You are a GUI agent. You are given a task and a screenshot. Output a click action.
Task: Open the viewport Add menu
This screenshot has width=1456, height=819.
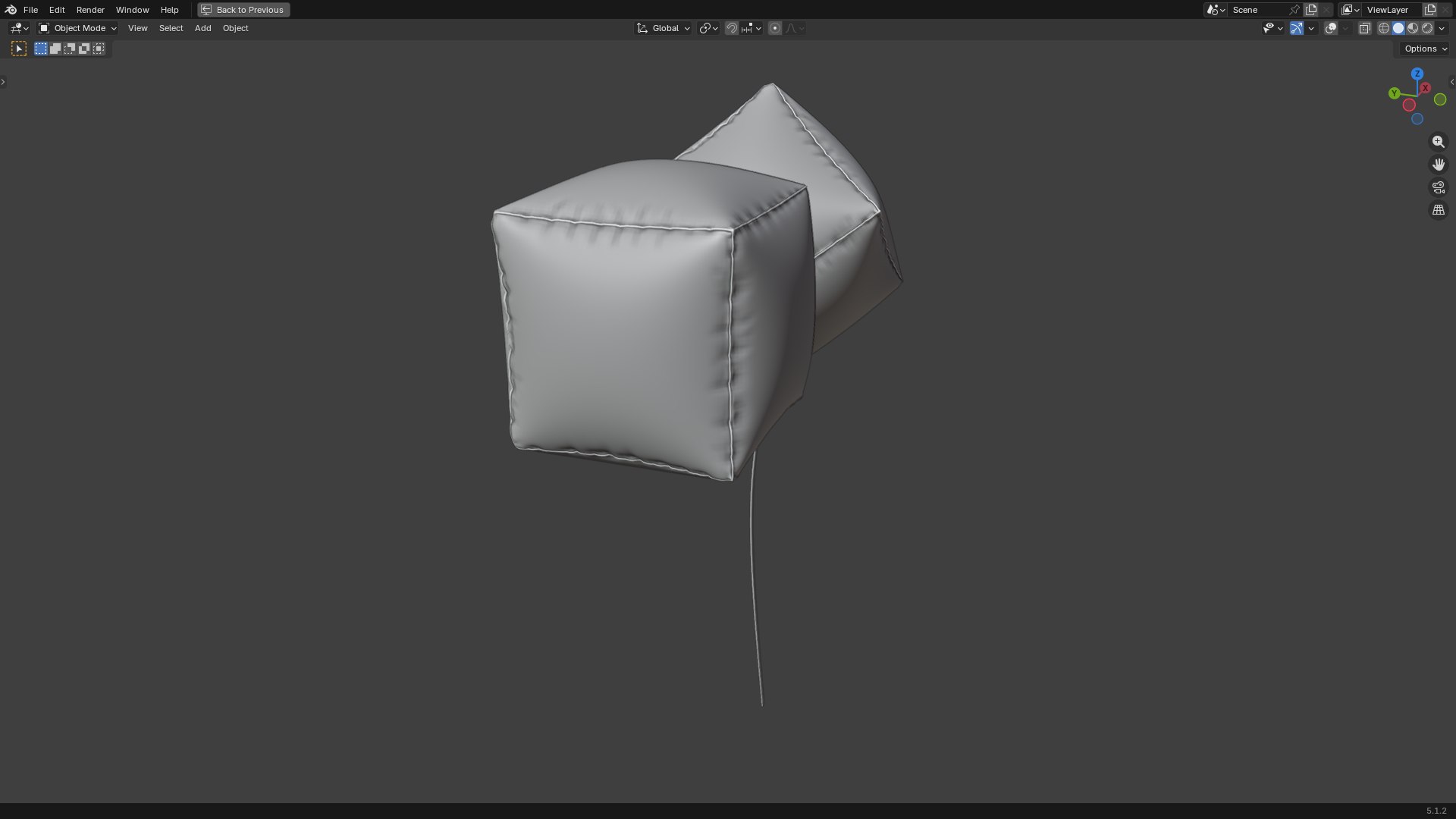(x=202, y=28)
